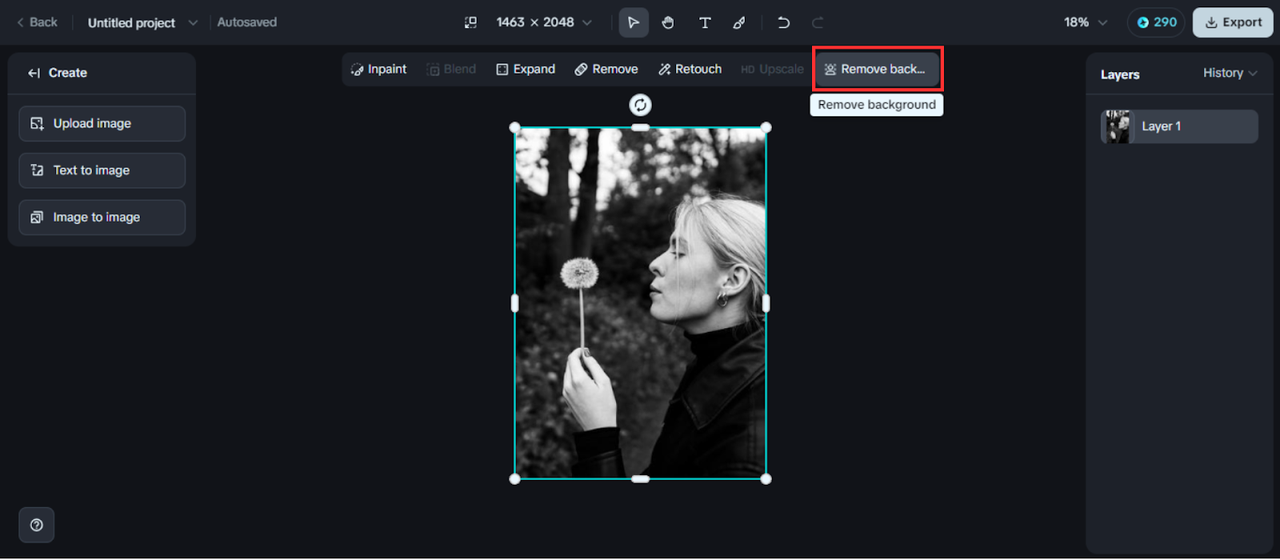Open the 18% zoom level dropdown
1280x560 pixels.
(1086, 22)
